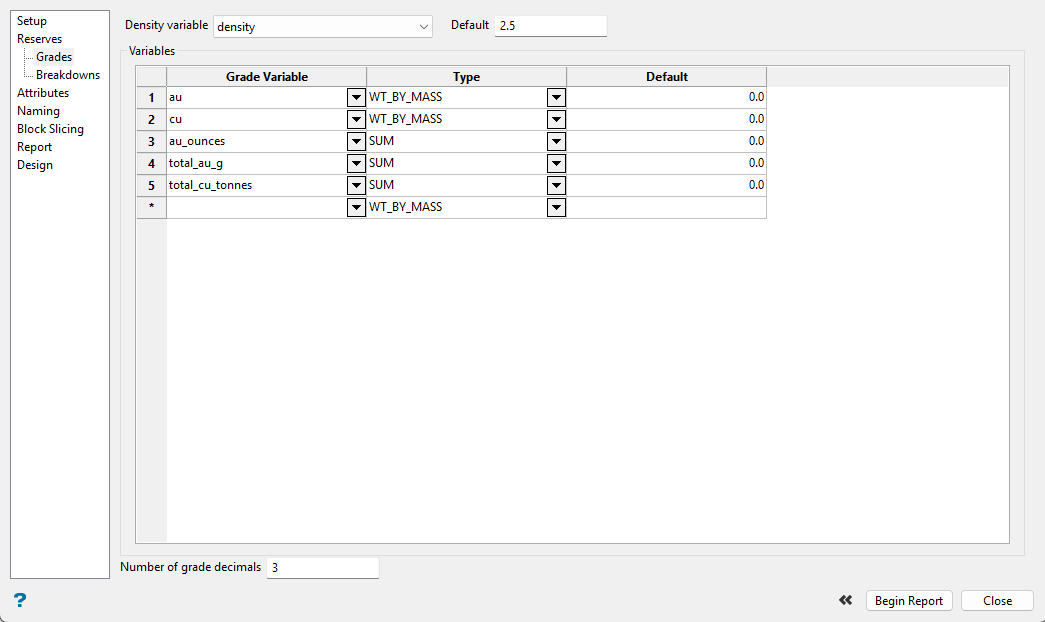Select Setup in the left navigation

pos(32,21)
